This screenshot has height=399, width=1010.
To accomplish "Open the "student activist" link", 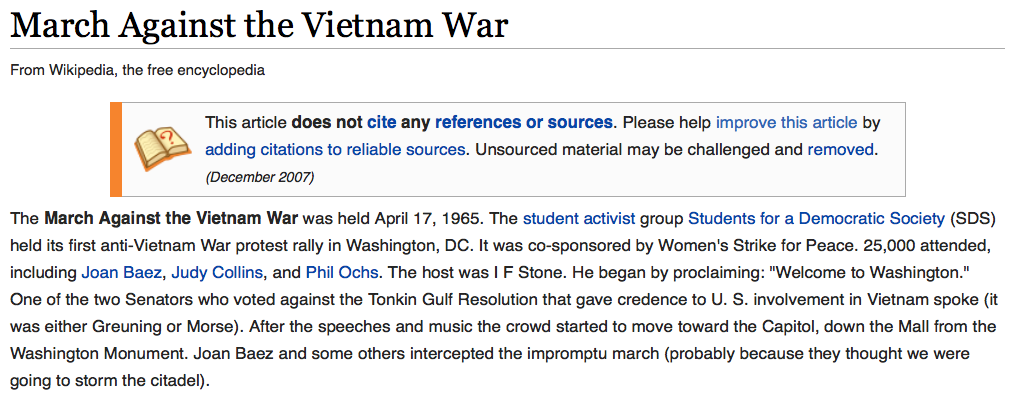I will click(579, 218).
